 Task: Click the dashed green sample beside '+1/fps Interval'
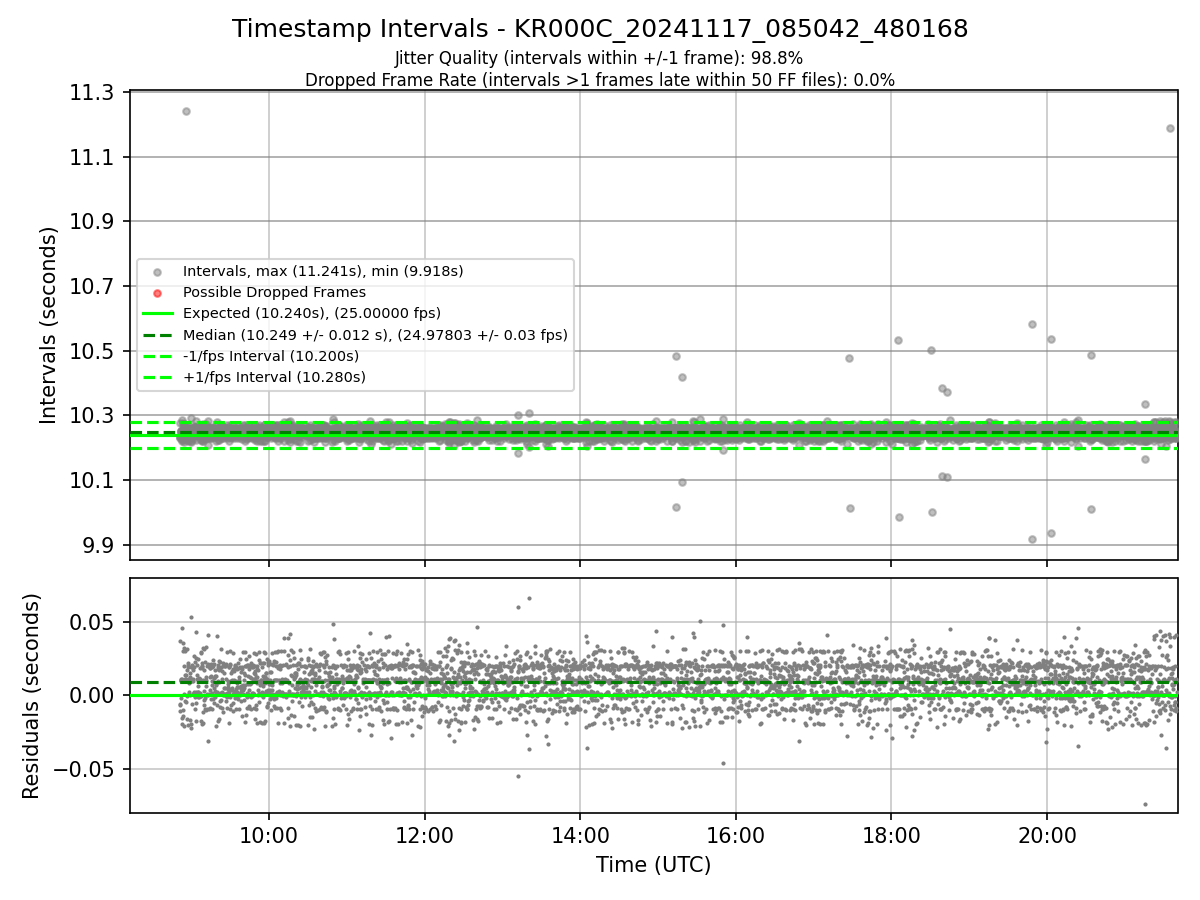156,377
